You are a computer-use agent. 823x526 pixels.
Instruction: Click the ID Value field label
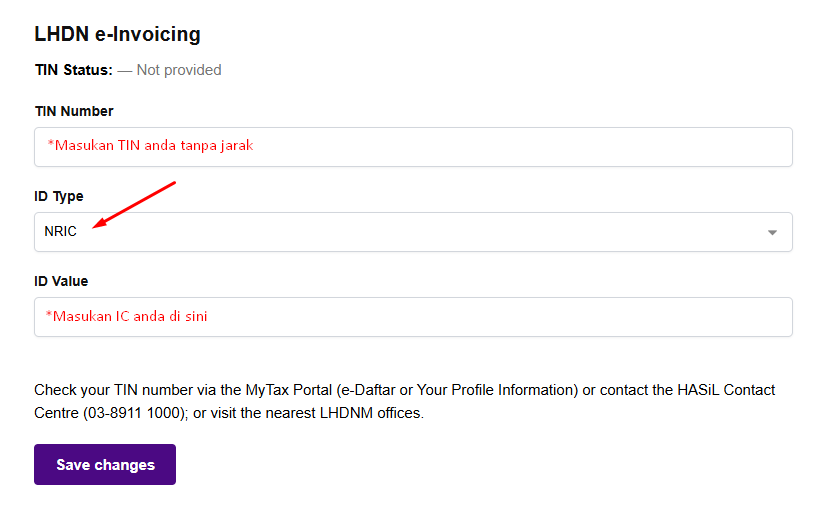(61, 281)
